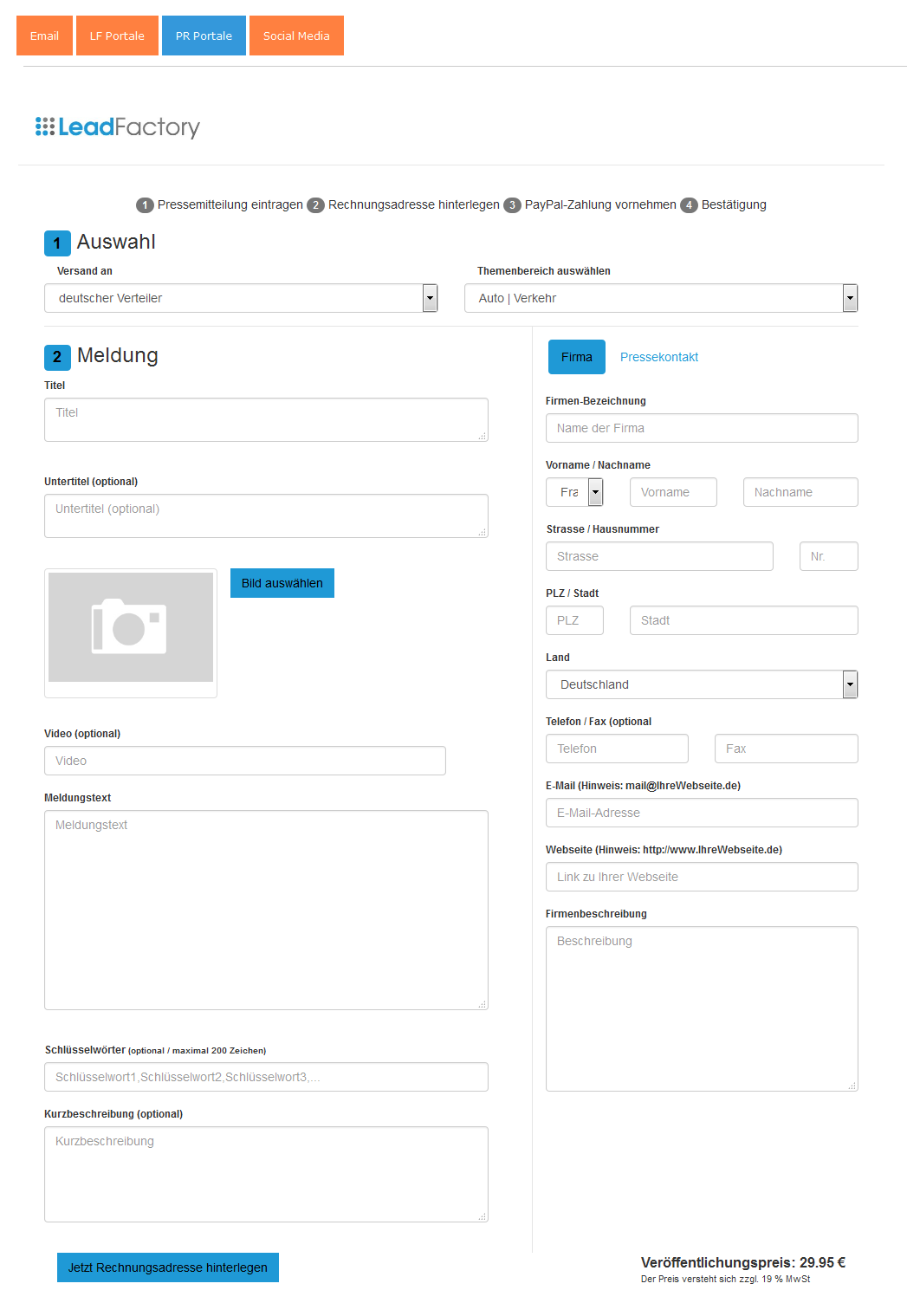Open the Versand an dropdown
The width and height of the screenshot is (907, 1316).
(x=241, y=298)
